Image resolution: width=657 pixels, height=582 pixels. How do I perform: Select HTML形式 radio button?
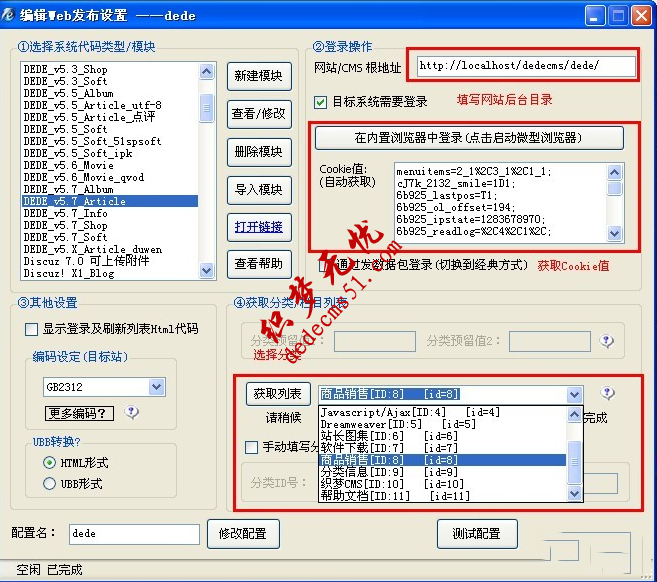point(49,463)
